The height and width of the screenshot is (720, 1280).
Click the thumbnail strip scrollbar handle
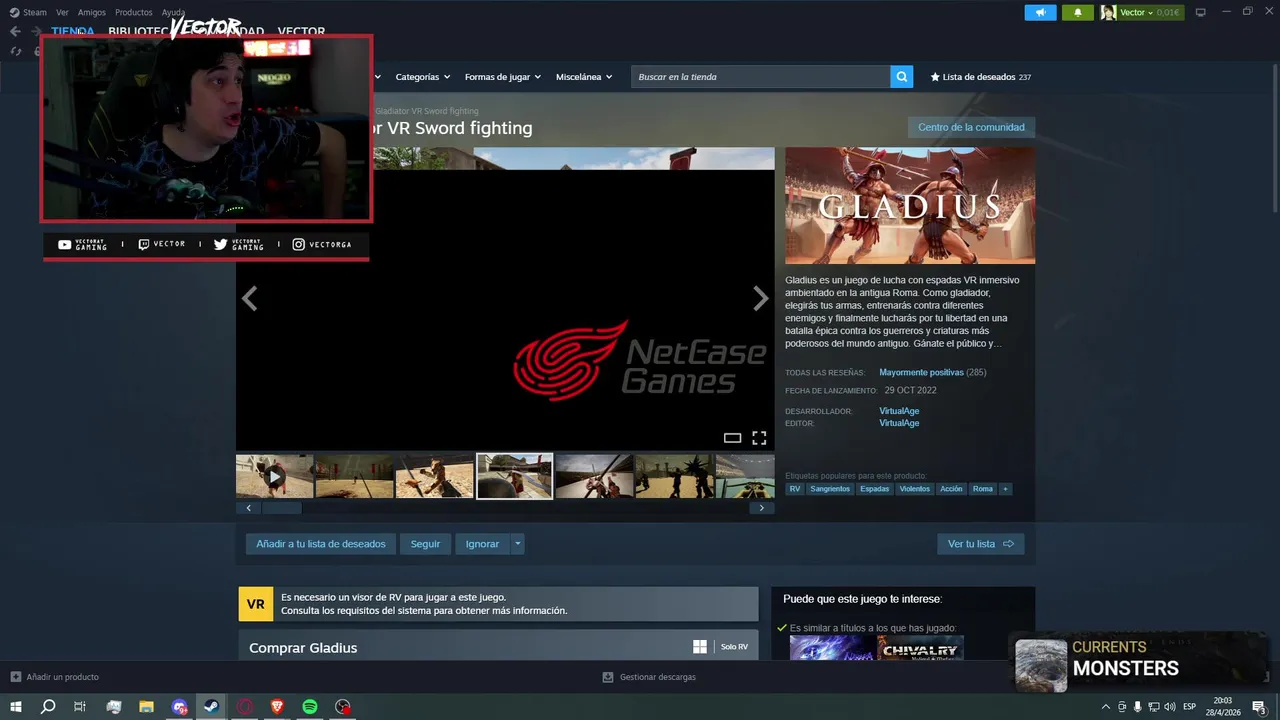[281, 508]
